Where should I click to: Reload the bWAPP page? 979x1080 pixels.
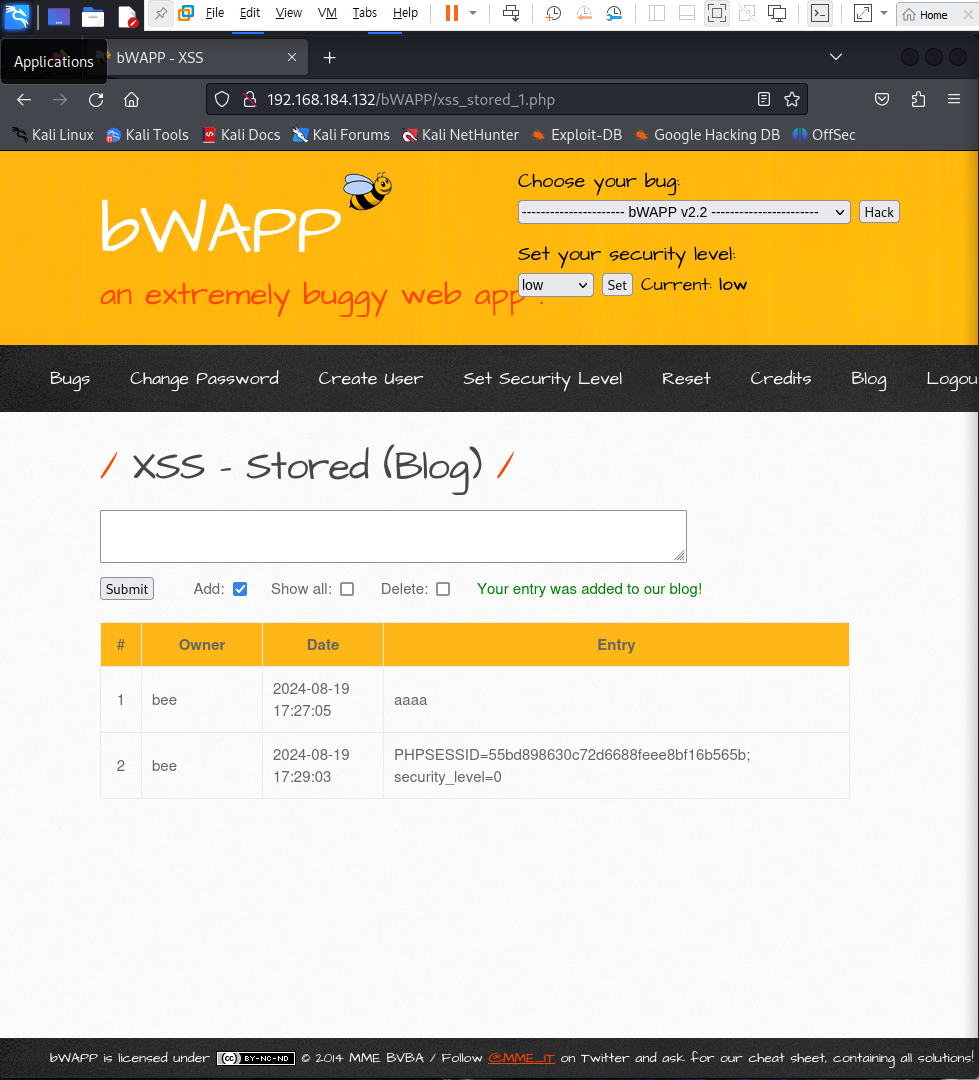(96, 100)
